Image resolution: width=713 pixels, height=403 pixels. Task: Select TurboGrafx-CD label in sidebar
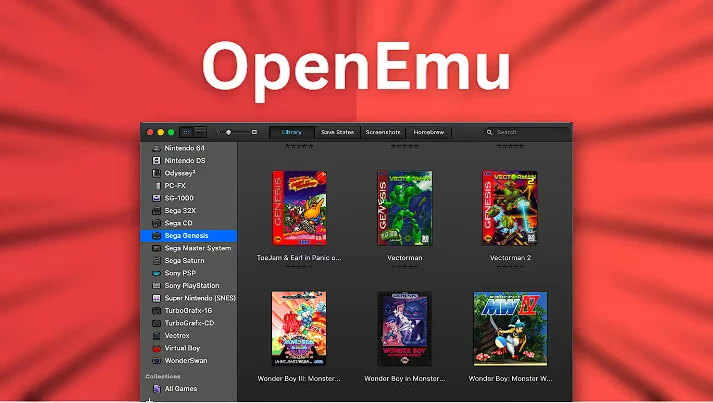click(189, 323)
